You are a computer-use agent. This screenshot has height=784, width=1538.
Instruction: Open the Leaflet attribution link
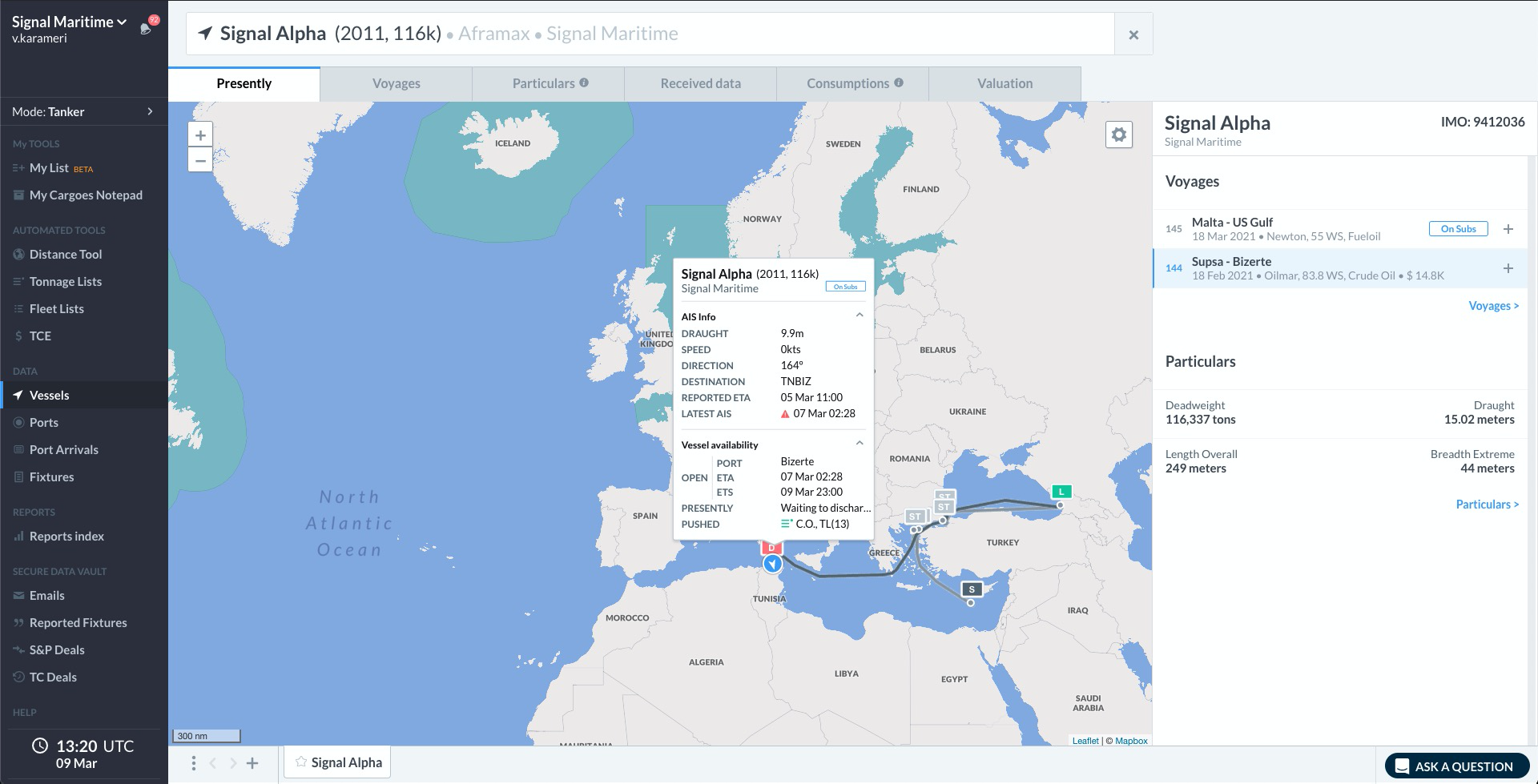[x=1085, y=741]
